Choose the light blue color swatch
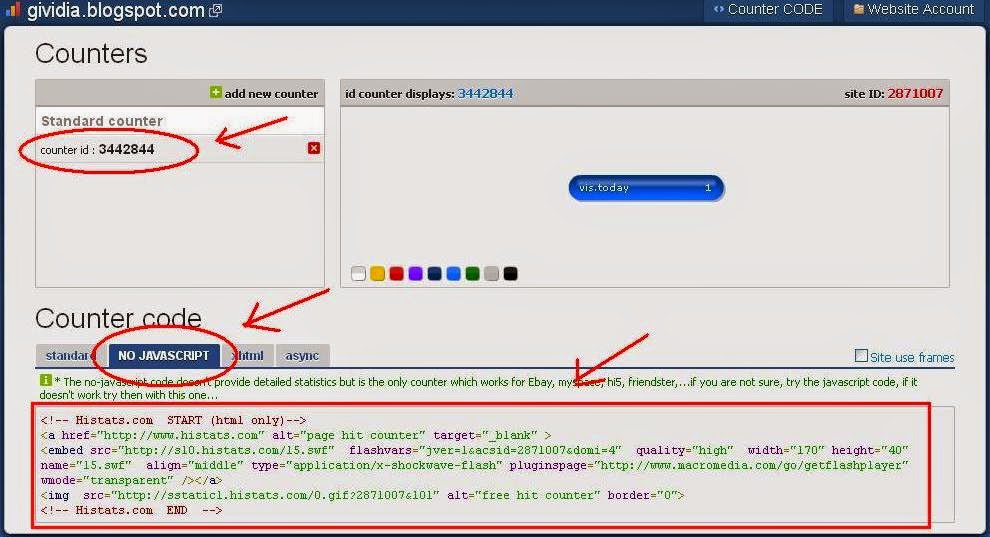This screenshot has height=537, width=990. [x=453, y=273]
